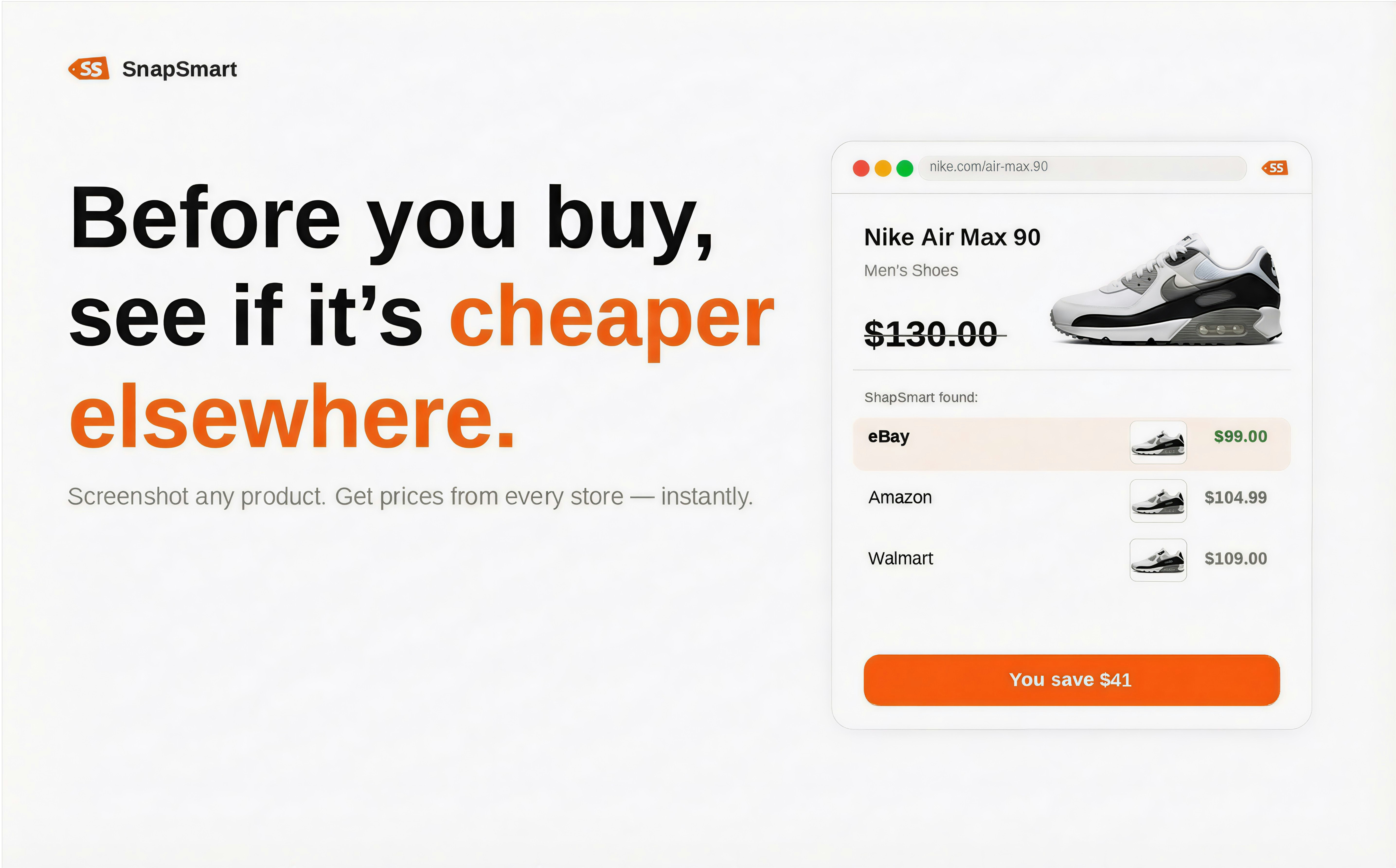Viewport: 1396px width, 868px height.
Task: Click the yellow traffic light in the browser mockup
Action: 883,168
